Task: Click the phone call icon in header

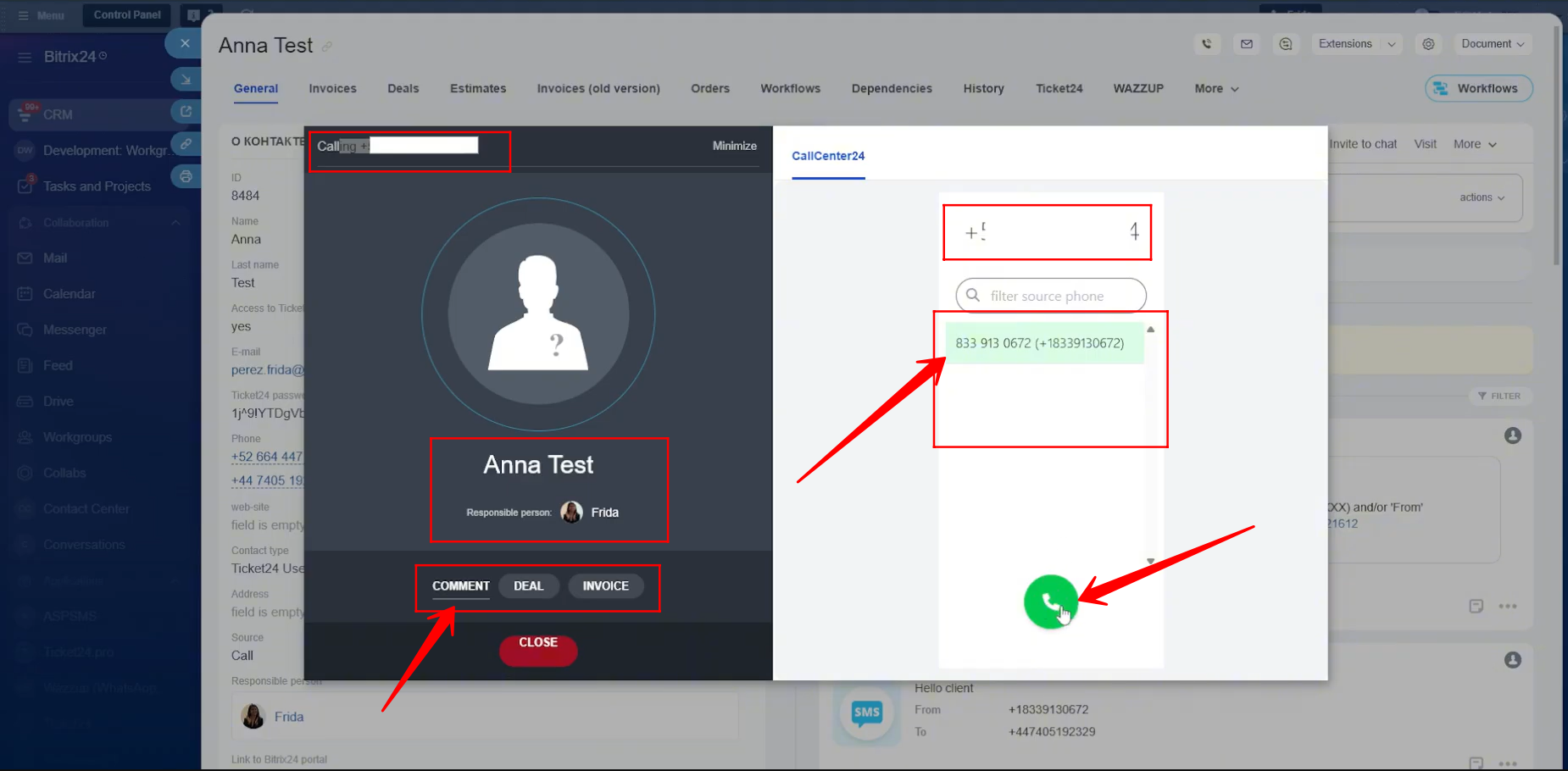Action: click(x=1207, y=44)
